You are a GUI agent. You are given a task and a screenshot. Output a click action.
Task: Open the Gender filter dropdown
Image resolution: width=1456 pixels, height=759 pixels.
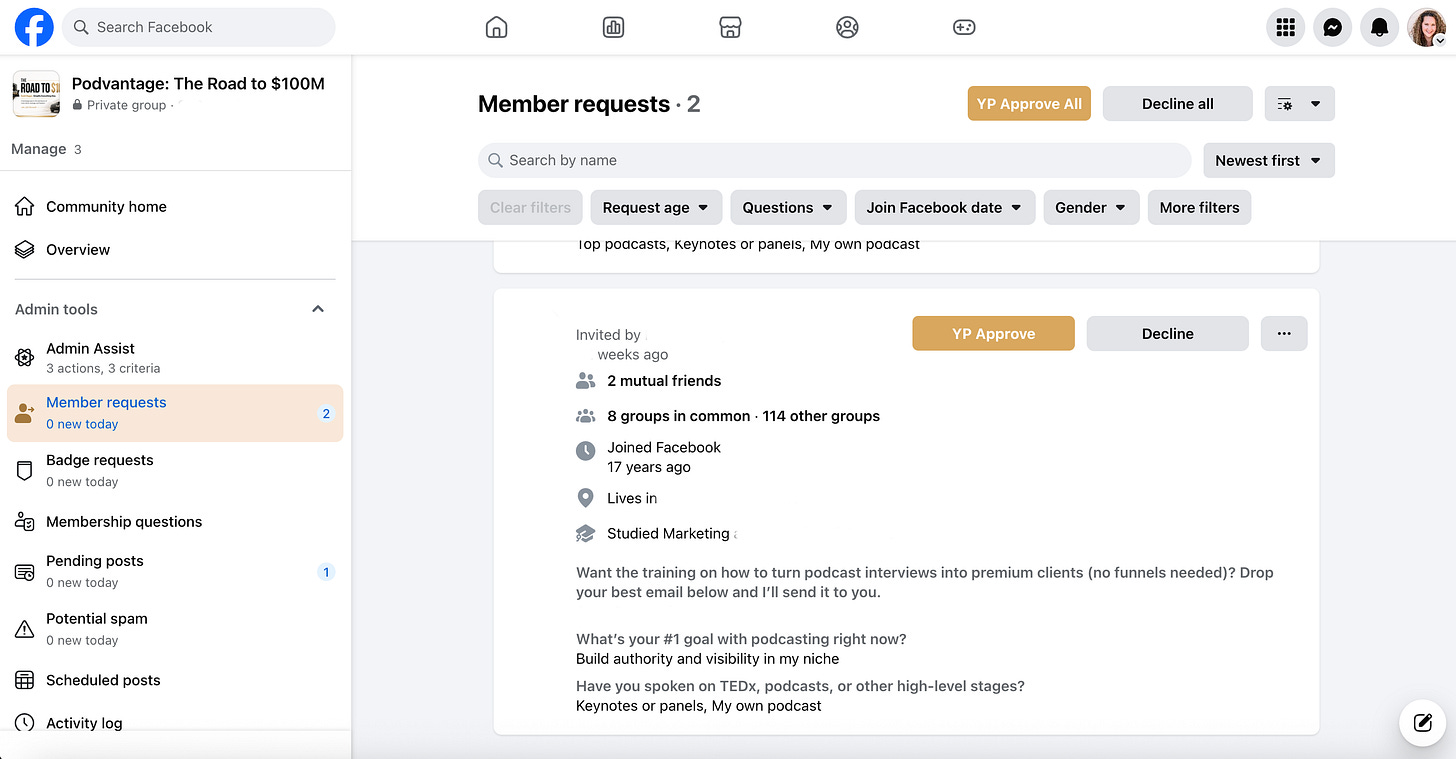pos(1091,207)
